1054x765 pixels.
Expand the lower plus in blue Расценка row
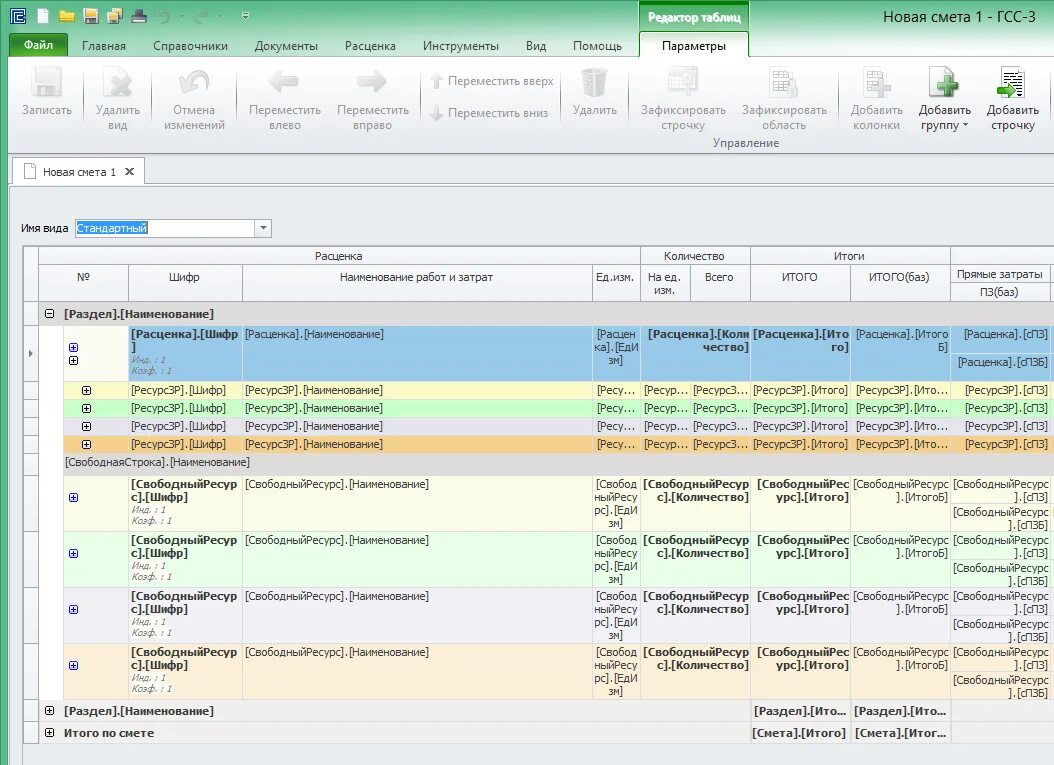(x=73, y=360)
